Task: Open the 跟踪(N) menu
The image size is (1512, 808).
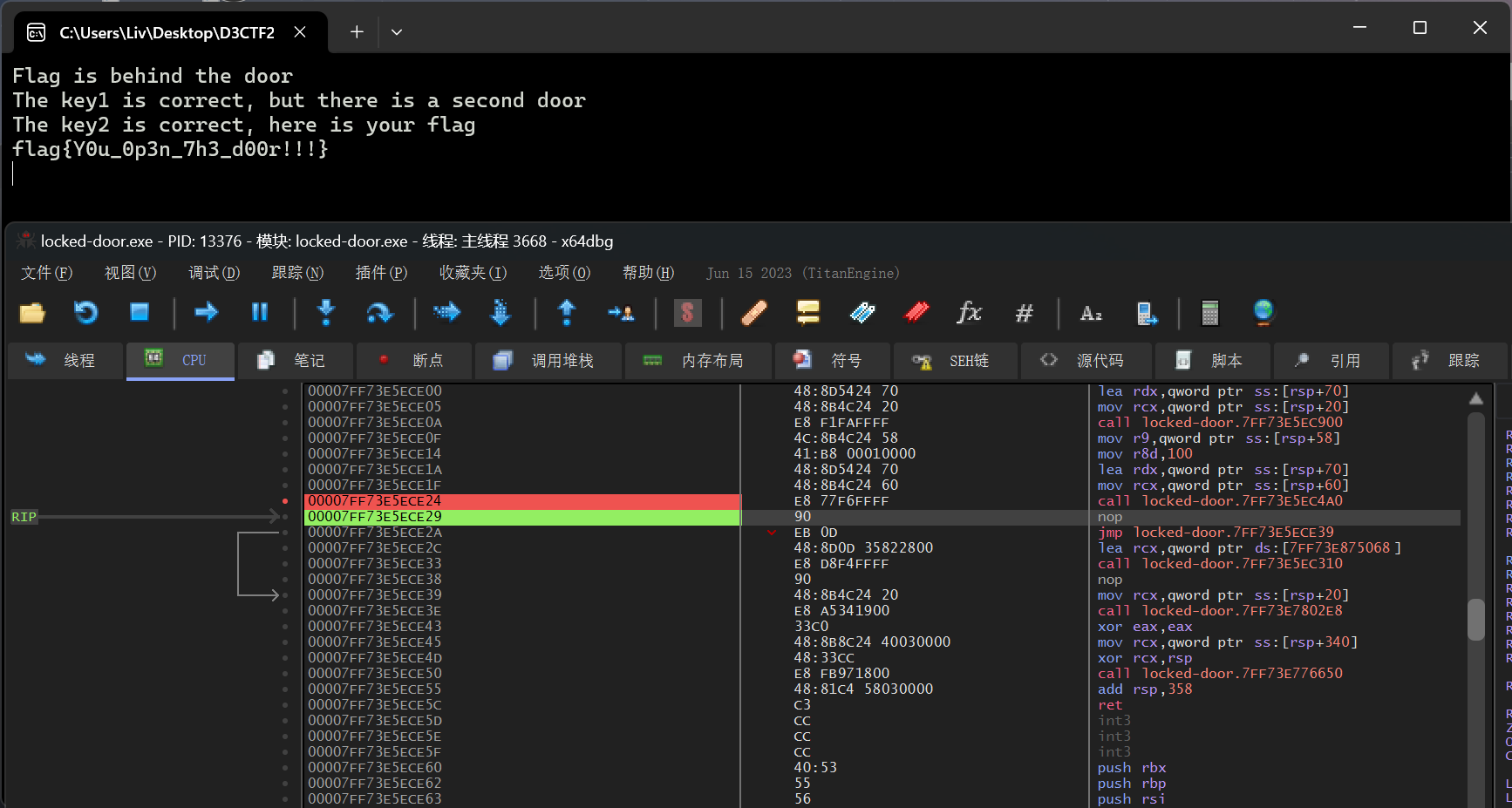Action: coord(297,273)
